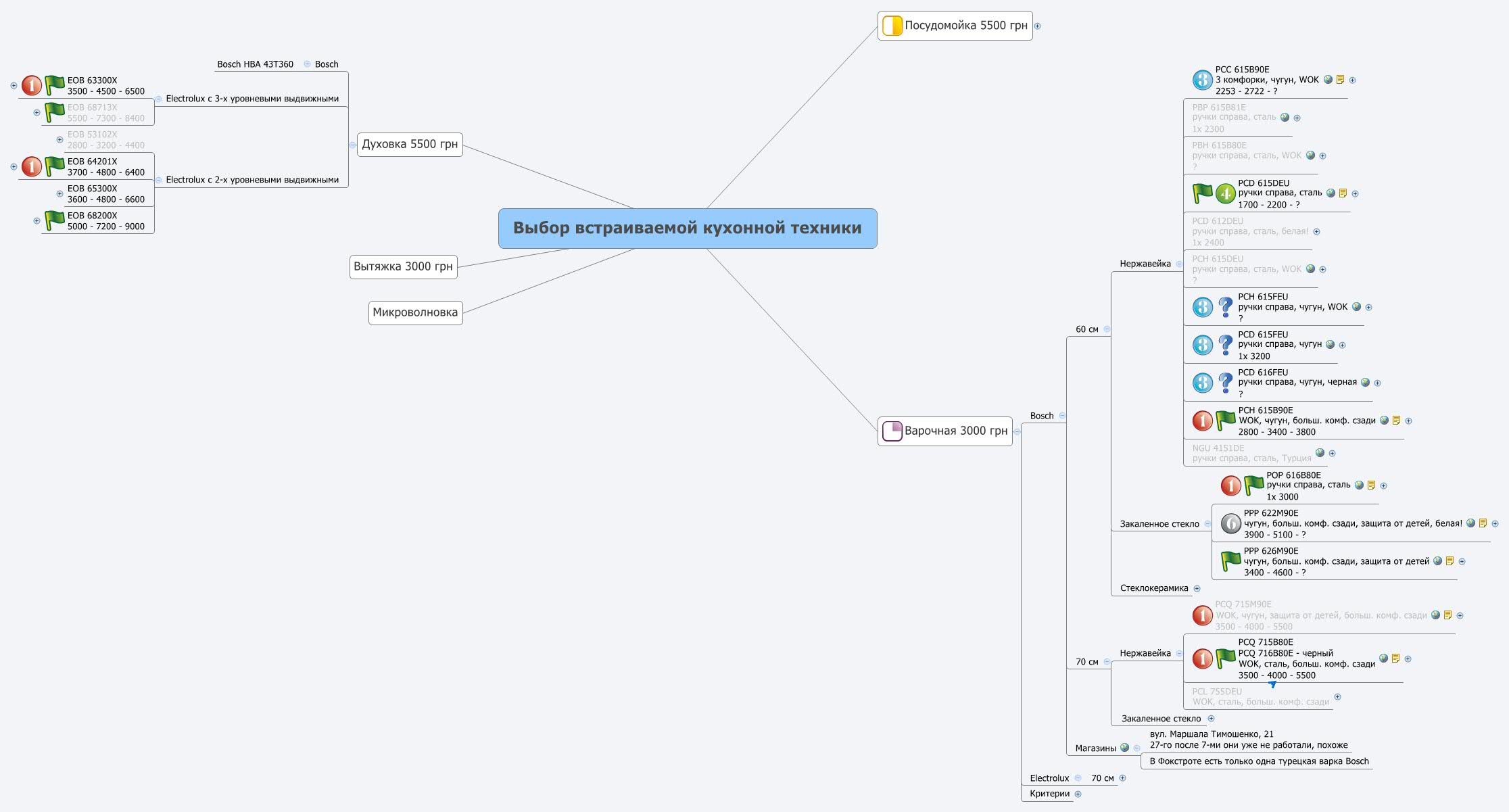Click the blue question mark on PCH 615FEU
The height and width of the screenshot is (812, 1509).
pos(1225,307)
